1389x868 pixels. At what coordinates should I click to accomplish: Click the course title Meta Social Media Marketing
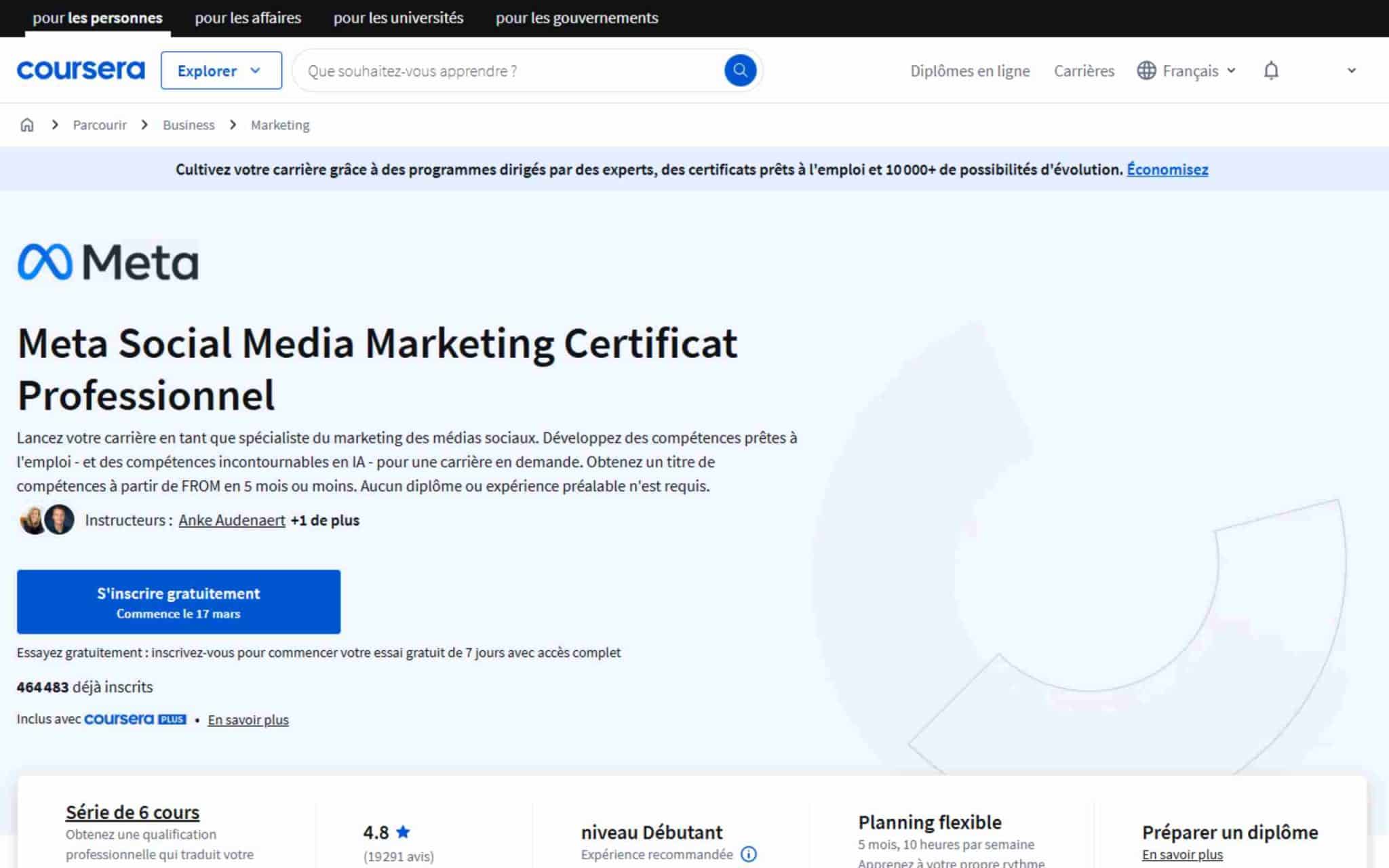click(x=377, y=369)
